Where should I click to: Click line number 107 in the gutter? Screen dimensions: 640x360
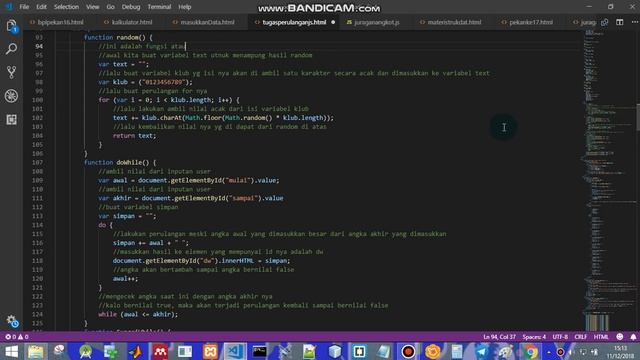[x=38, y=162]
